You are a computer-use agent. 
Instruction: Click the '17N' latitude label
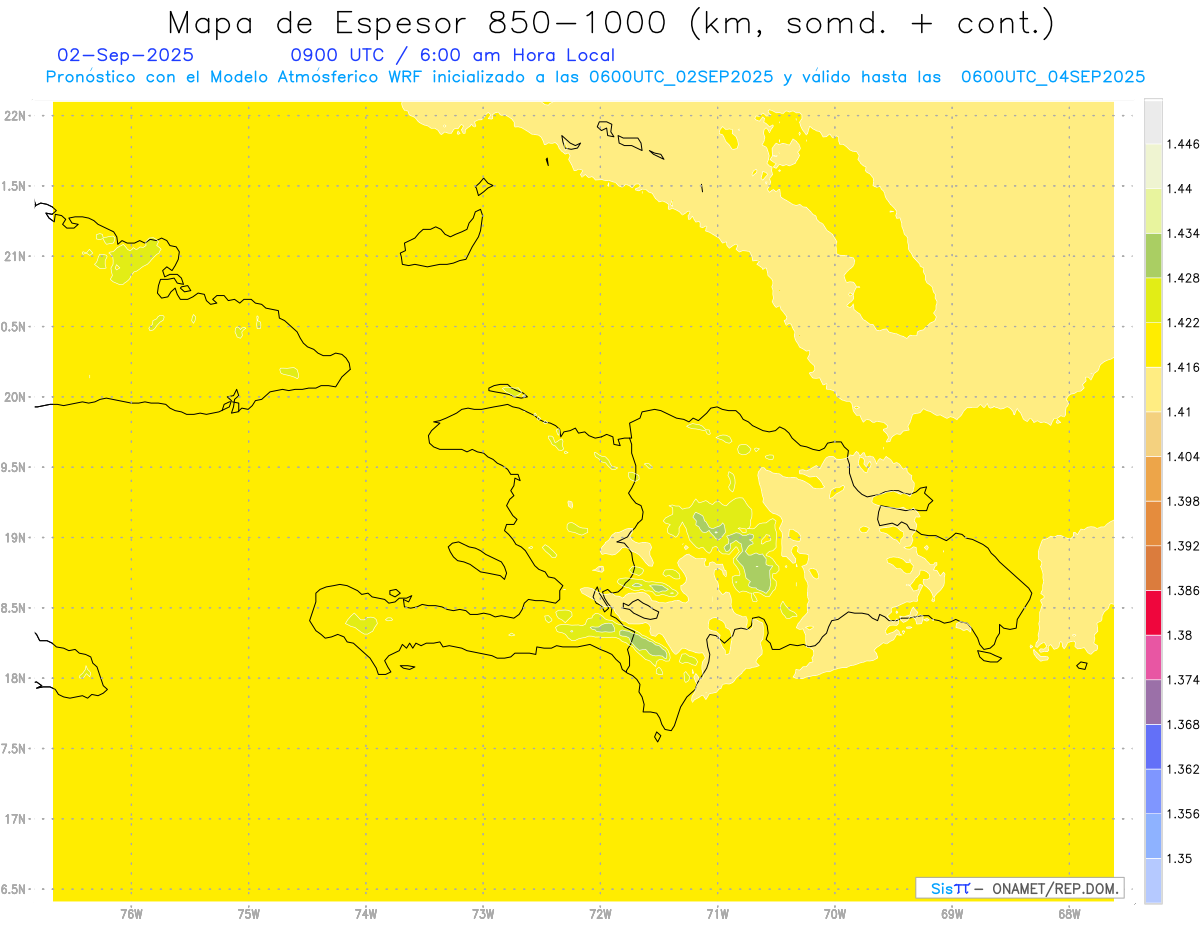17,819
